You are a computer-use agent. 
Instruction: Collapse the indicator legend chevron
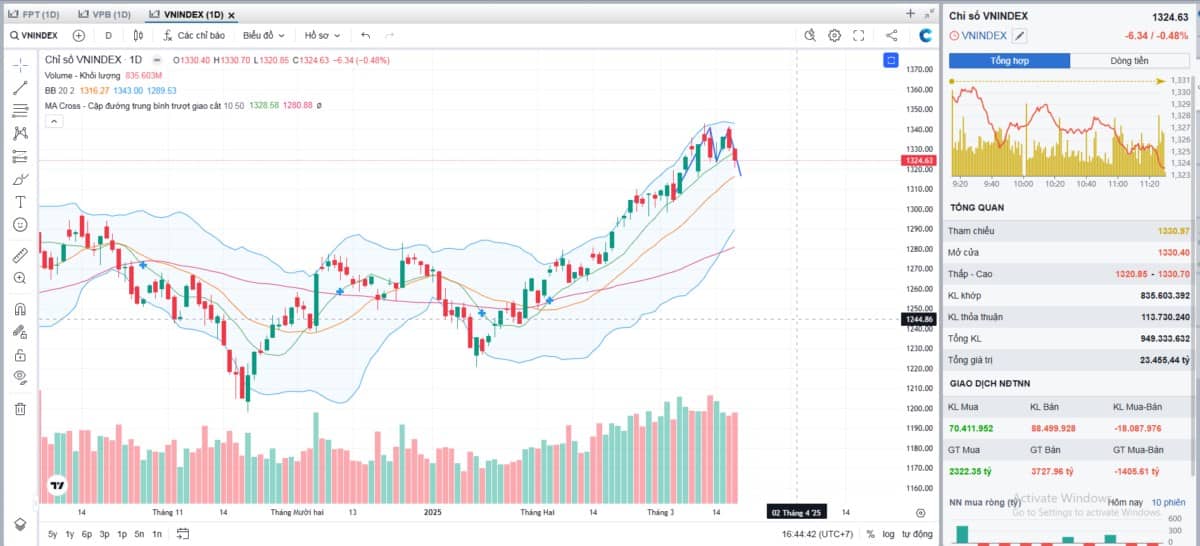(x=54, y=121)
